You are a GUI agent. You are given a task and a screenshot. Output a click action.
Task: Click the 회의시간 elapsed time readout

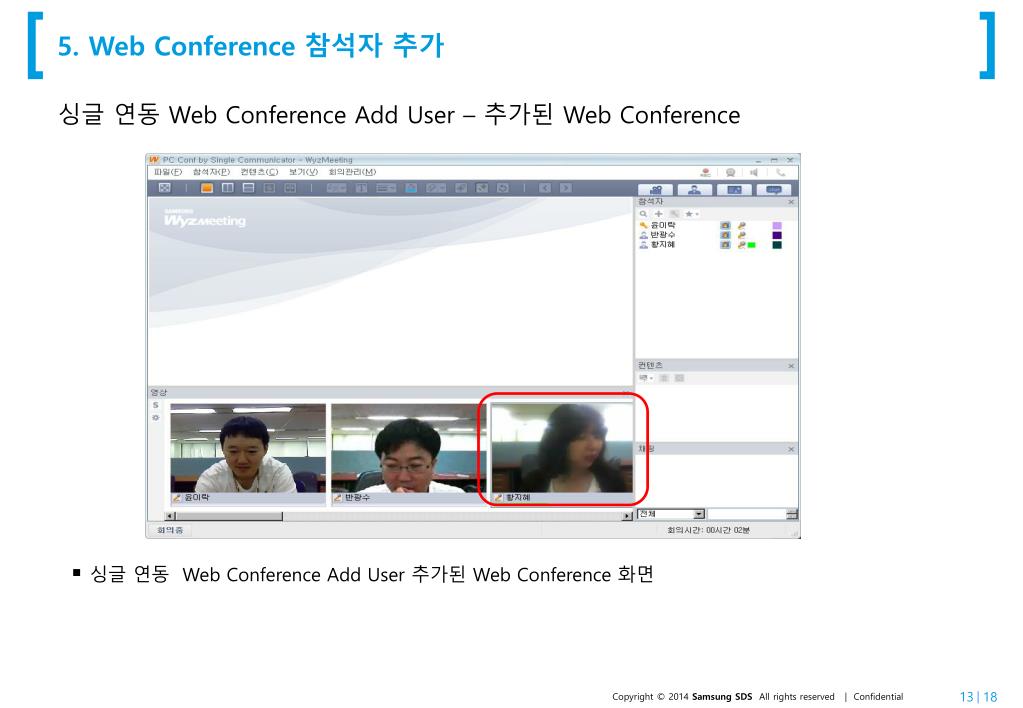(x=708, y=530)
